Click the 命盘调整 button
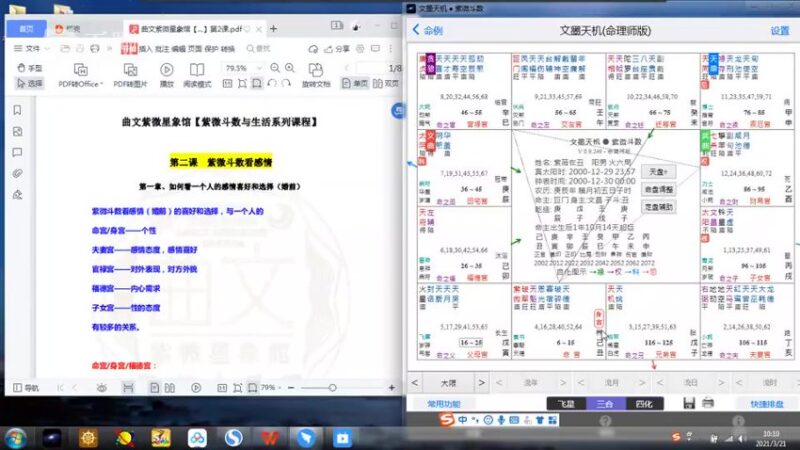This screenshot has height=450, width=800. [x=659, y=189]
